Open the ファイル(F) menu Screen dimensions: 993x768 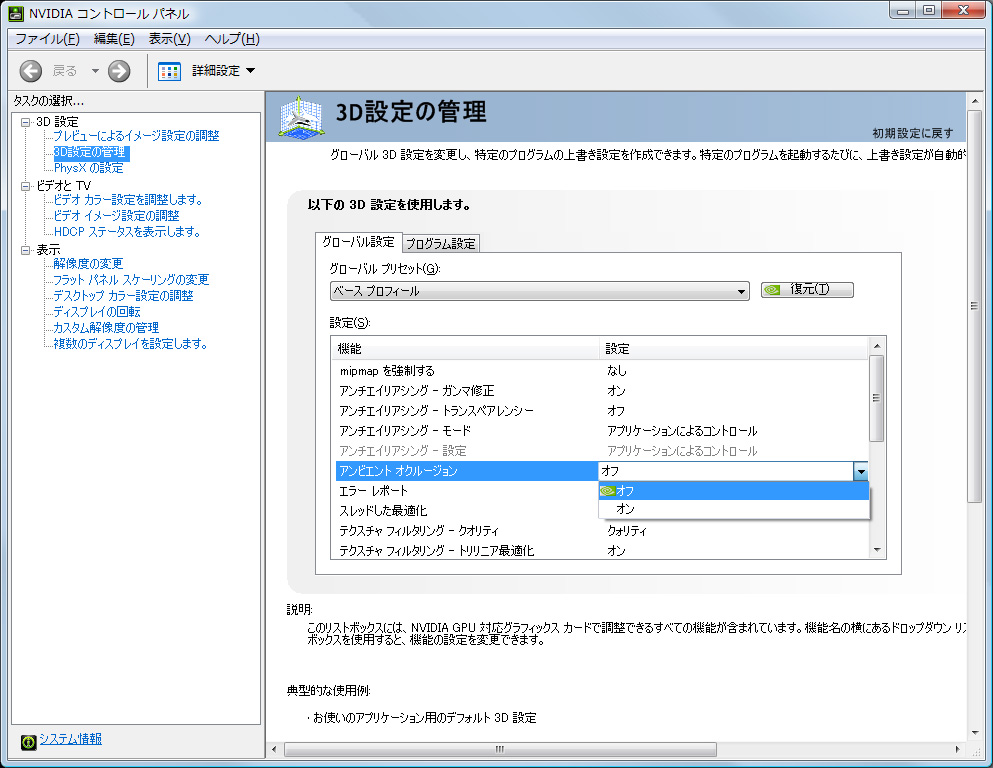pos(47,39)
